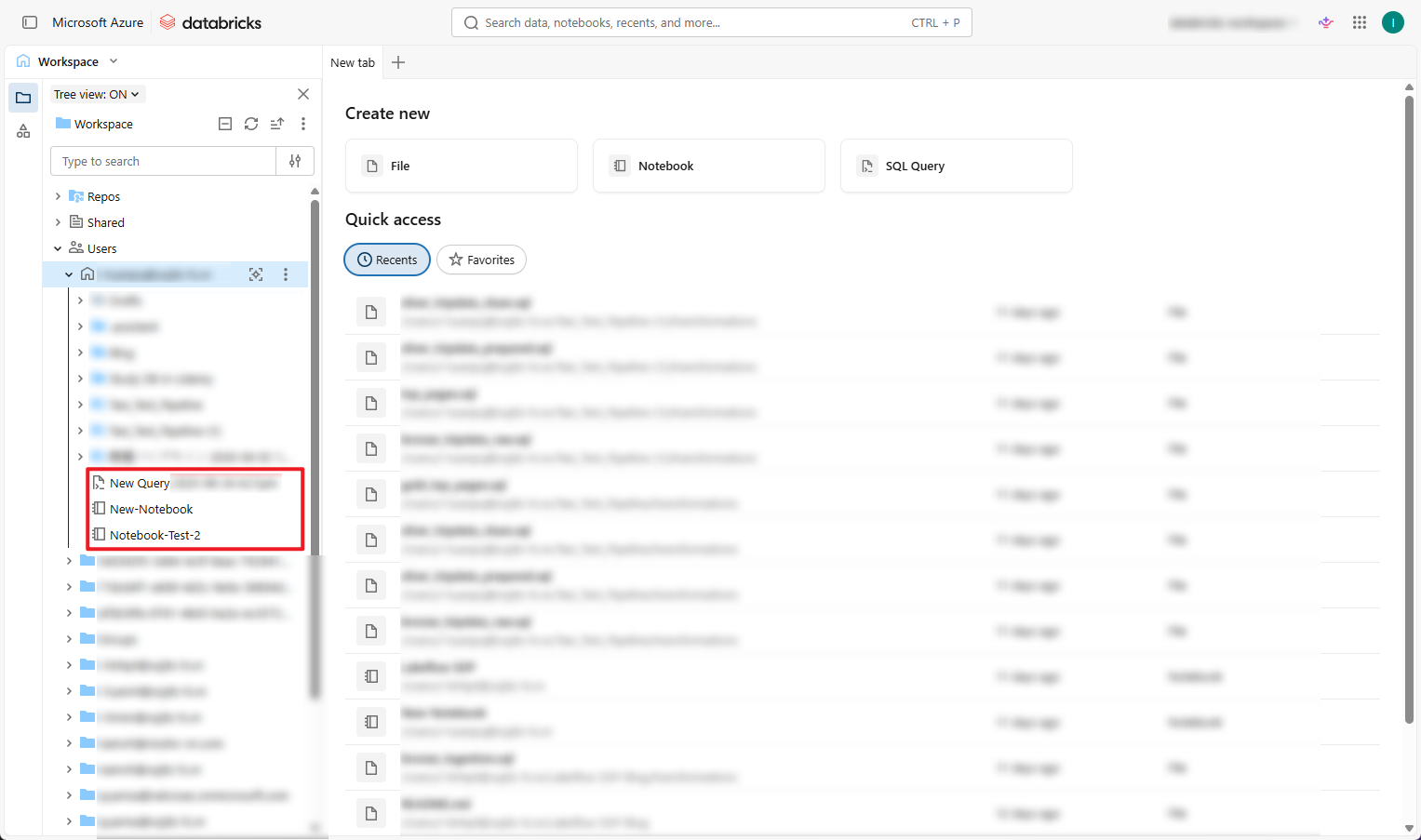Open kebab menu beside Workspace toolbar
The height and width of the screenshot is (840, 1421).
coord(303,124)
